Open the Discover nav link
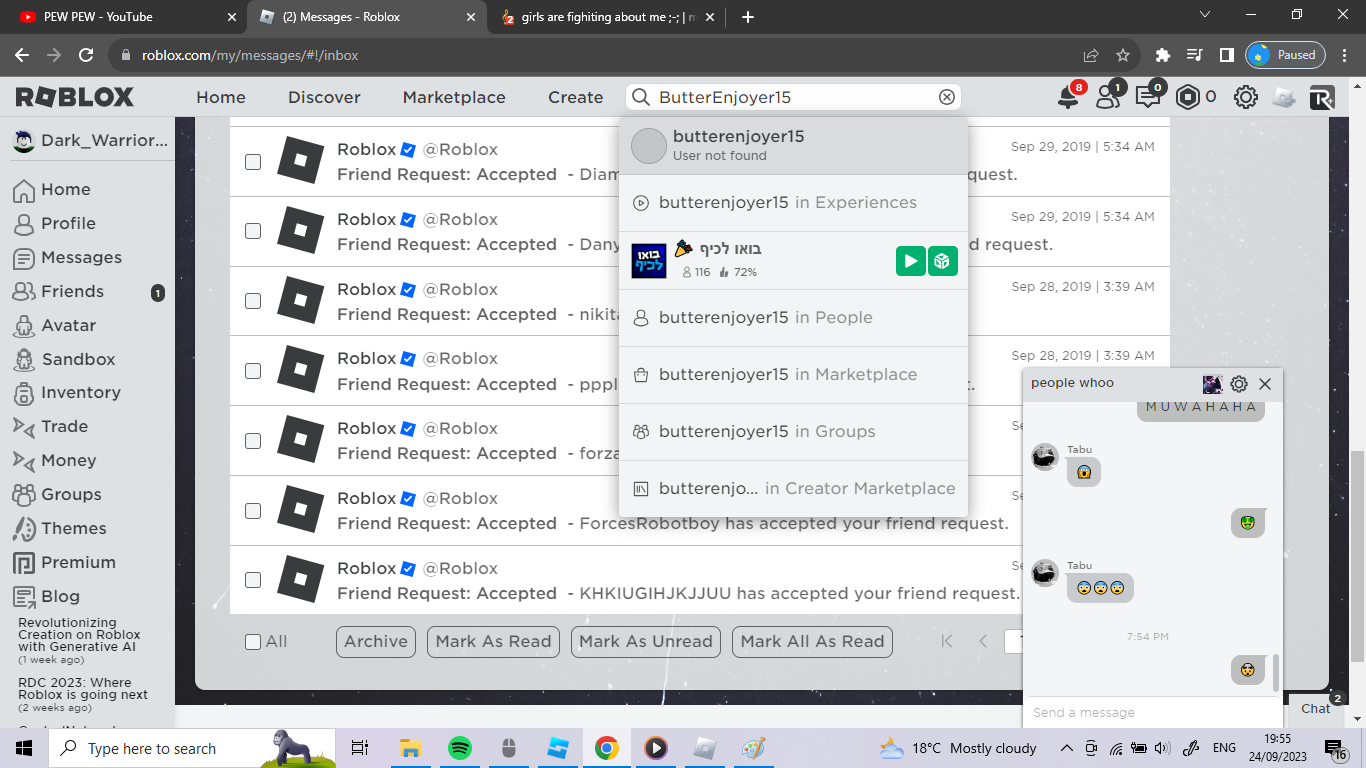 pos(324,97)
